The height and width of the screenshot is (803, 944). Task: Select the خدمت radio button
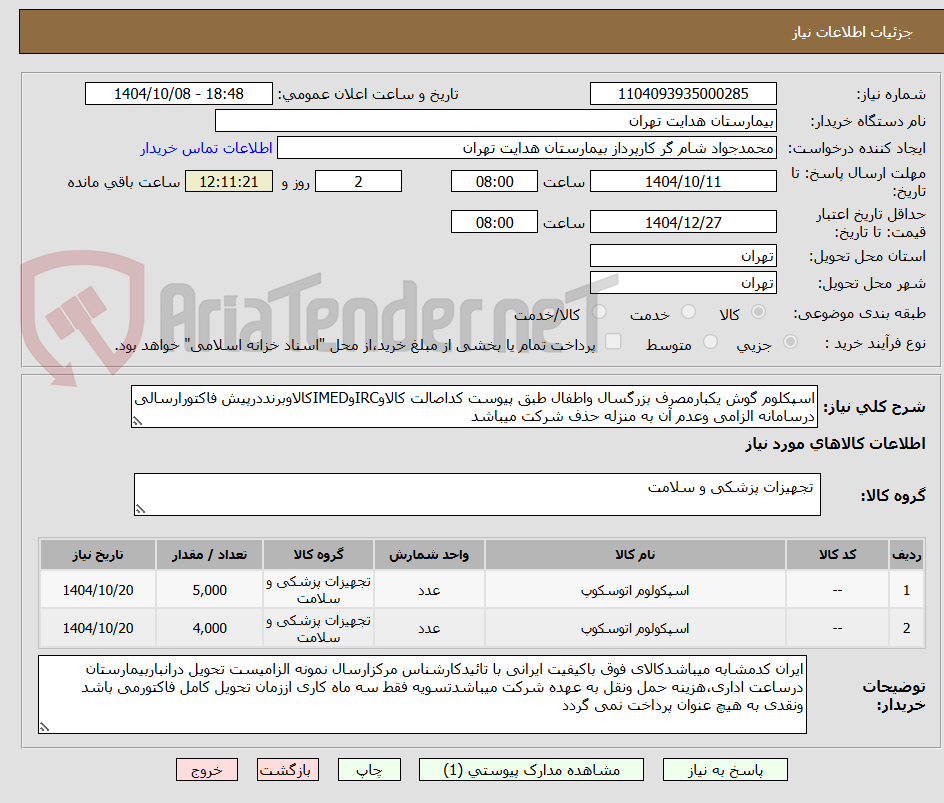pyautogui.click(x=688, y=311)
